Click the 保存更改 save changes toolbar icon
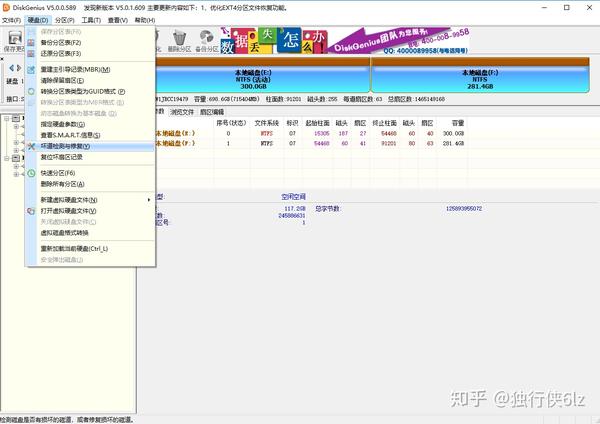The width and height of the screenshot is (600, 424). point(15,40)
